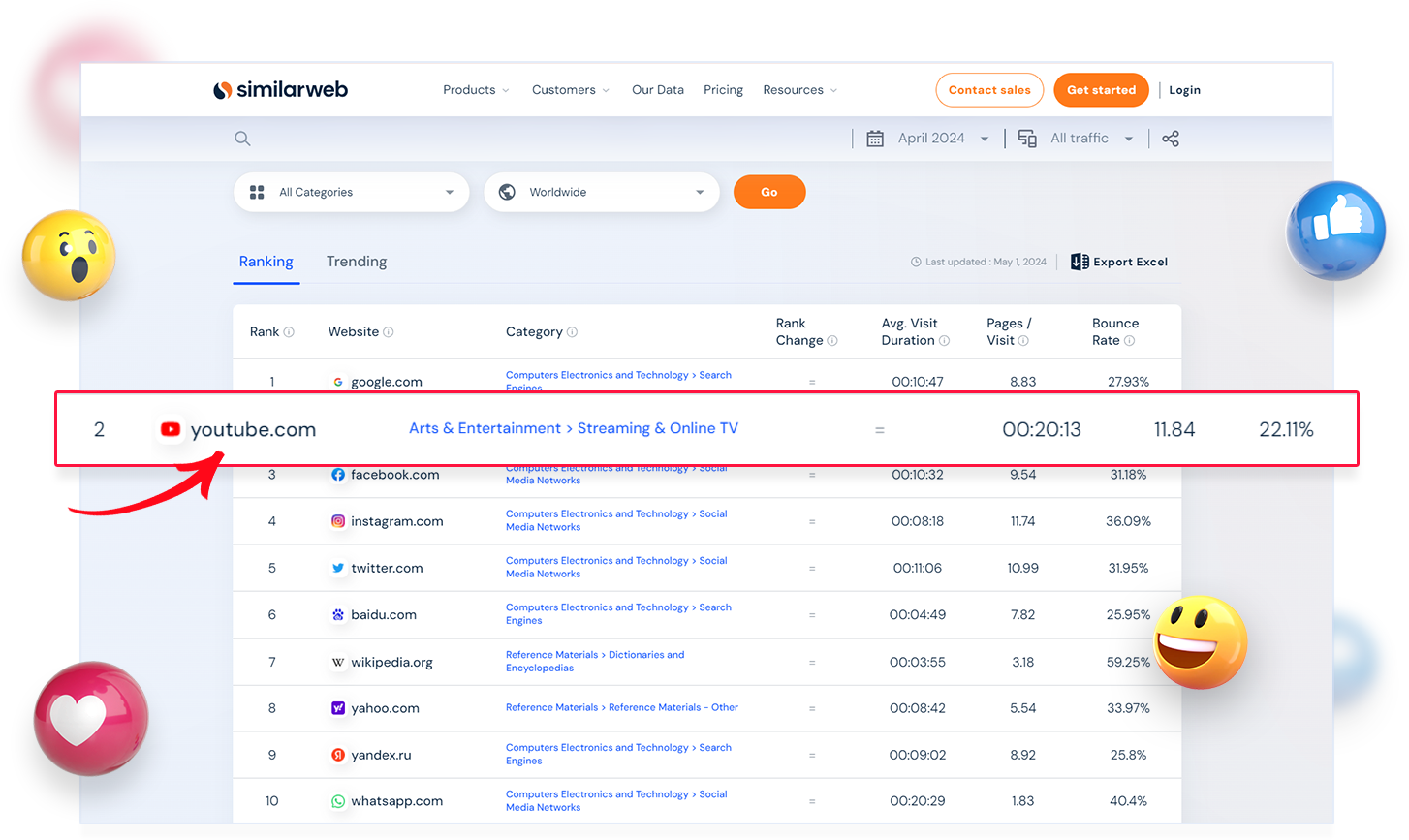Click wikipedia.org's 59.25% bounce rate

click(x=1129, y=662)
